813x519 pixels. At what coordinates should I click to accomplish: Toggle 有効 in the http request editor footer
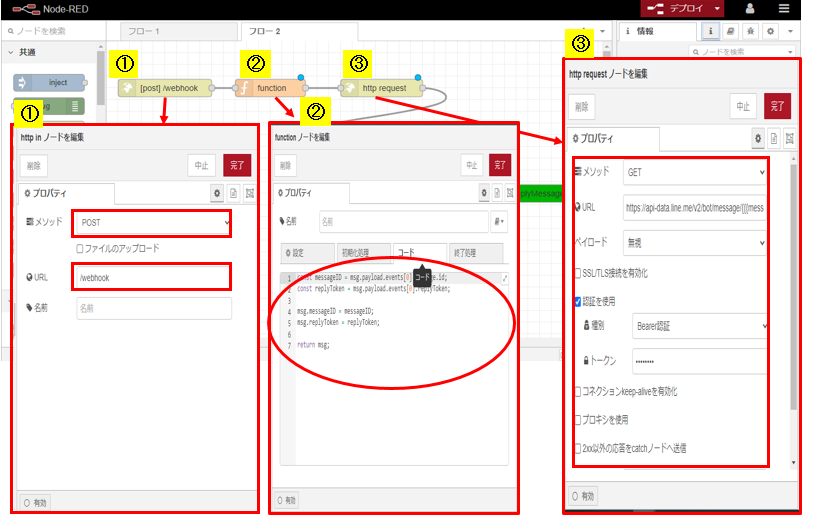(x=583, y=496)
